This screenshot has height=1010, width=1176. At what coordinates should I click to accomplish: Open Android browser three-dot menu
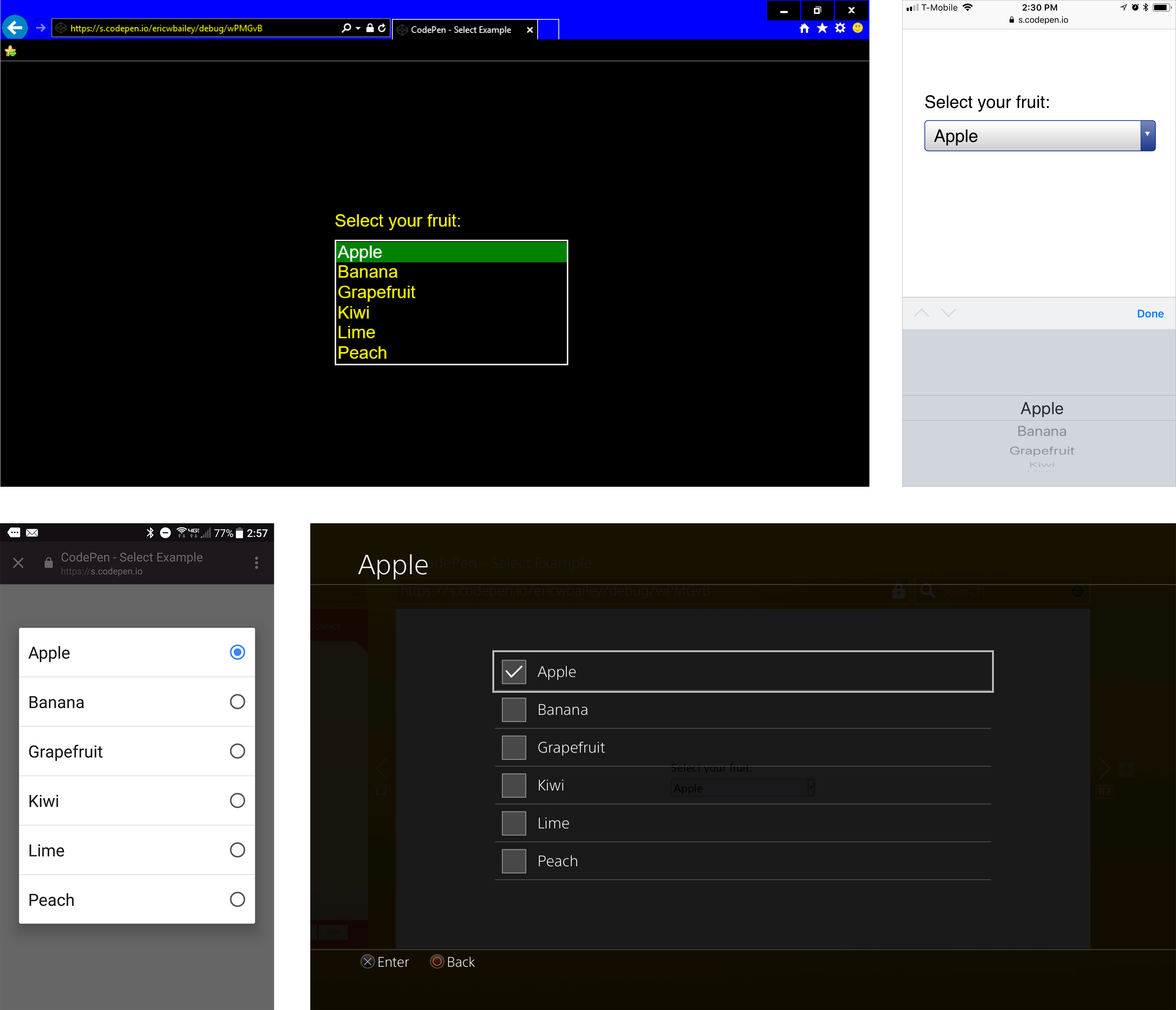click(x=257, y=562)
